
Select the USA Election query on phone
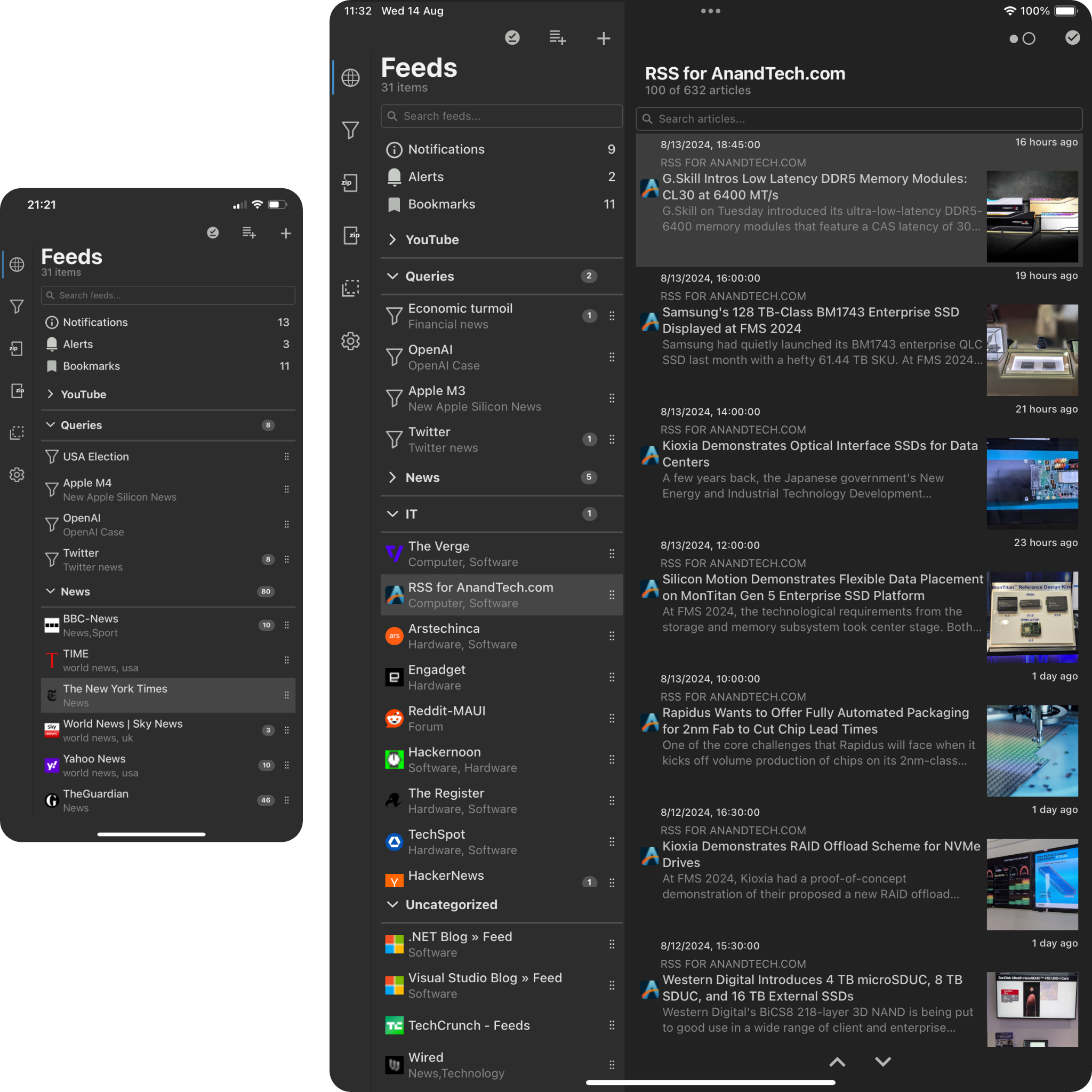coord(168,457)
